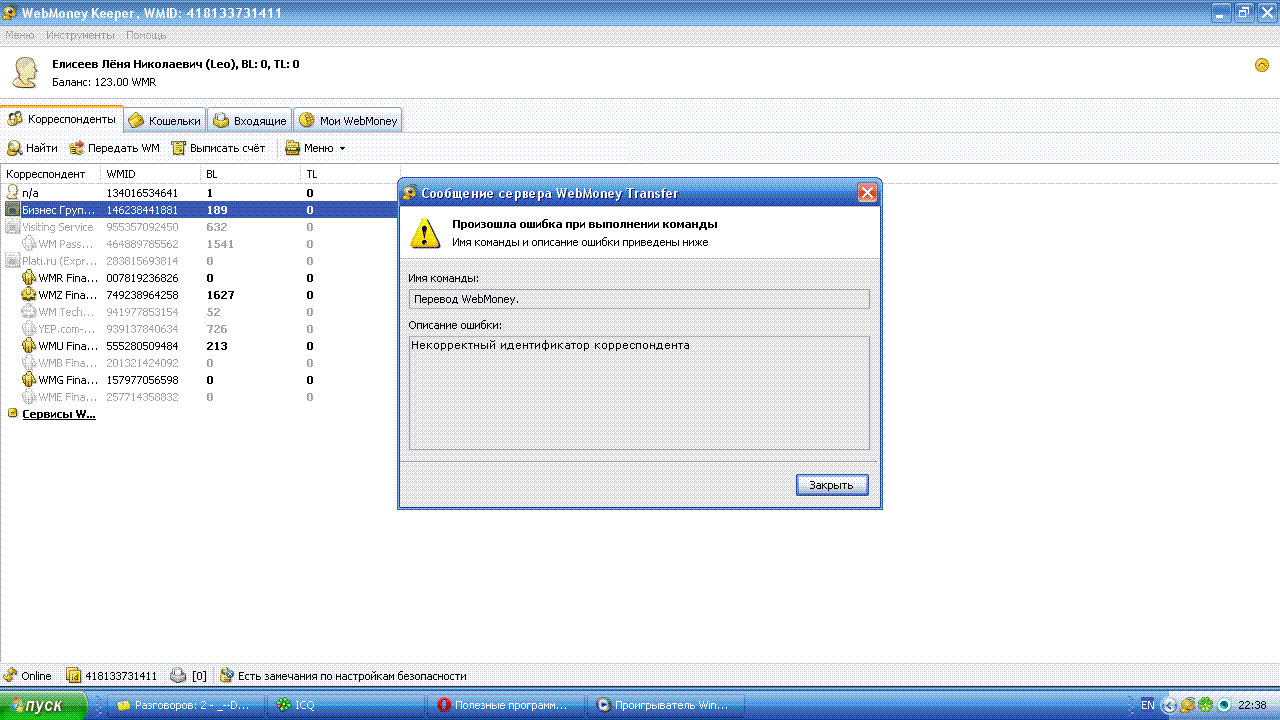Screen dimensions: 1280x720
Task: Click WMID 201321424092 in the list
Action: click(142, 363)
